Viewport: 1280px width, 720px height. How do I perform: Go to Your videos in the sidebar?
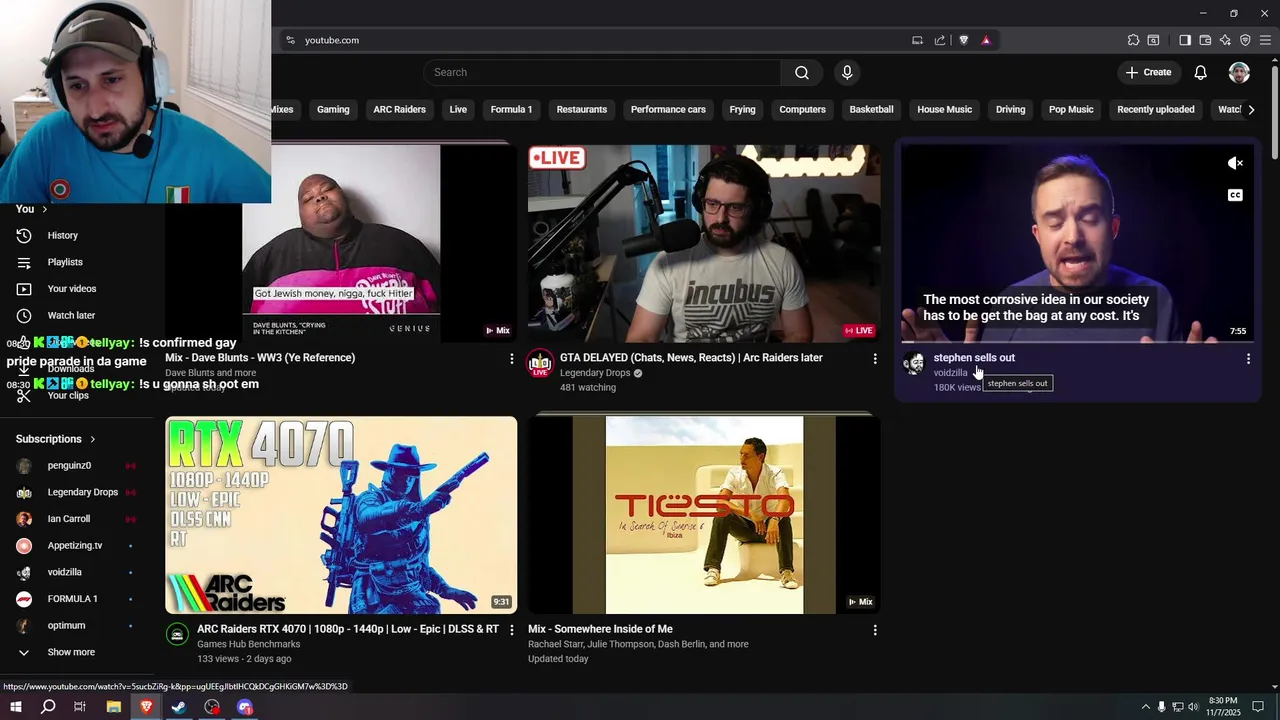72,289
